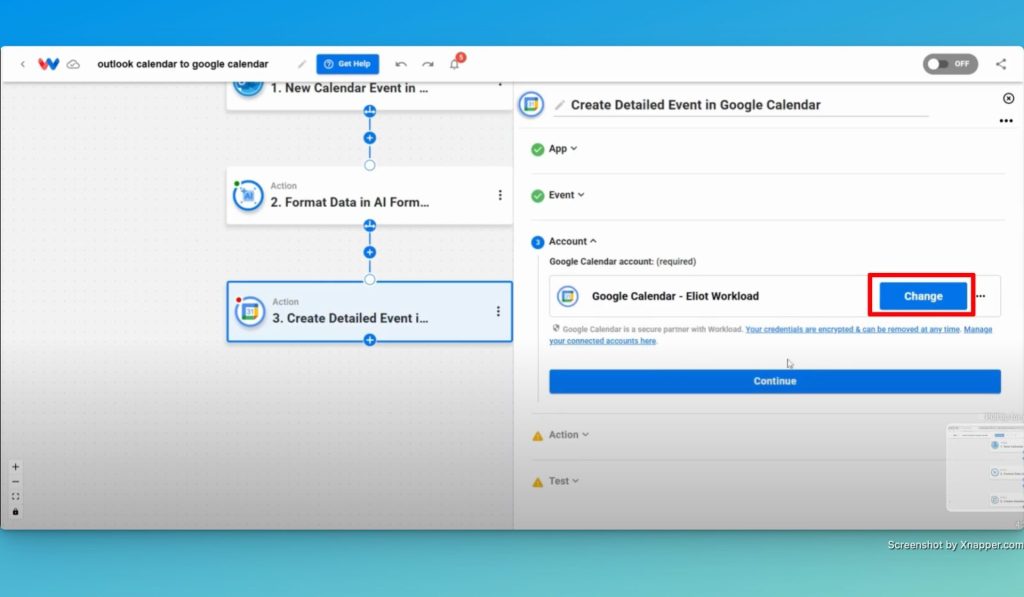1024x597 pixels.
Task: Open panel more options ellipsis
Action: click(1006, 121)
